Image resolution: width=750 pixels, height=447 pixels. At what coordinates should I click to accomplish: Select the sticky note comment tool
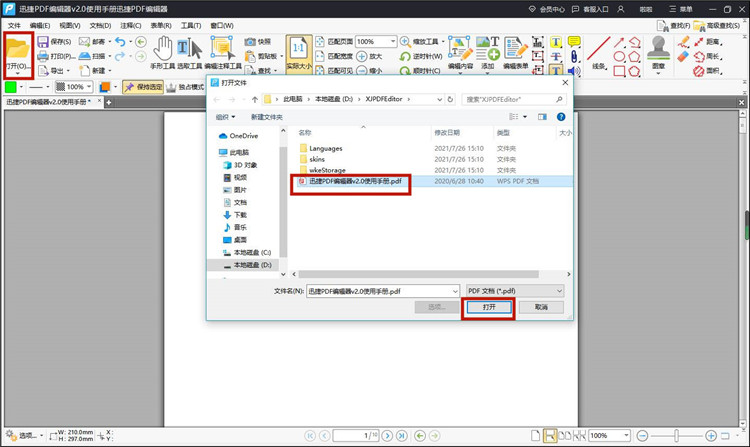tap(574, 42)
